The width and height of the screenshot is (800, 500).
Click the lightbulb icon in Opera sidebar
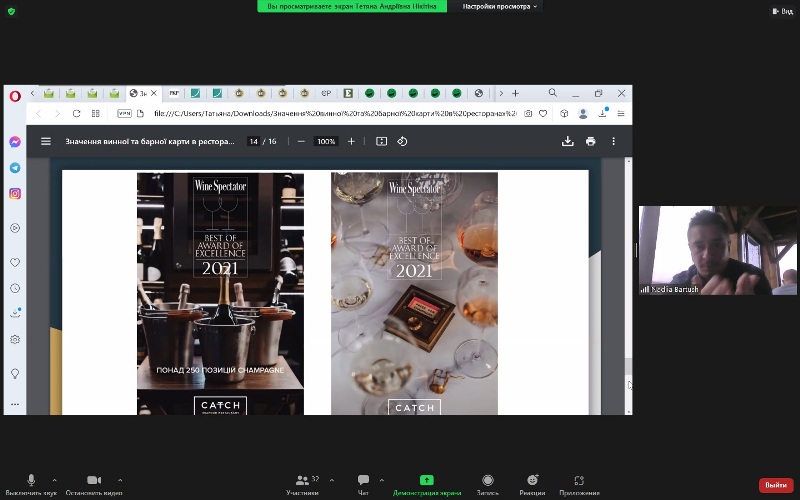15,373
